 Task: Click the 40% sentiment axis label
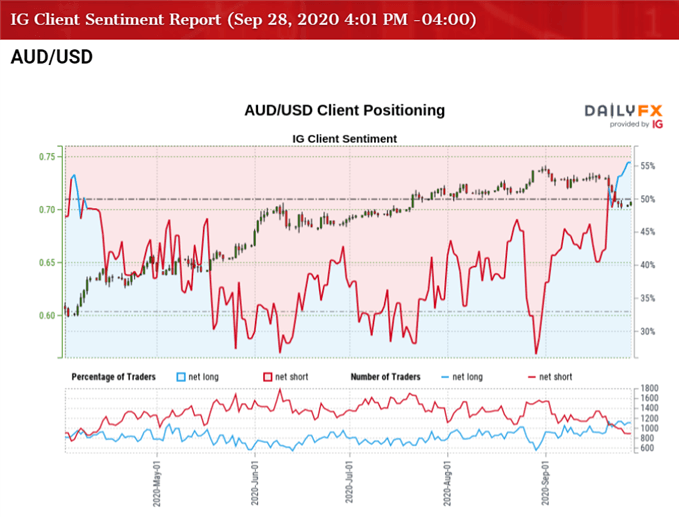tap(648, 265)
